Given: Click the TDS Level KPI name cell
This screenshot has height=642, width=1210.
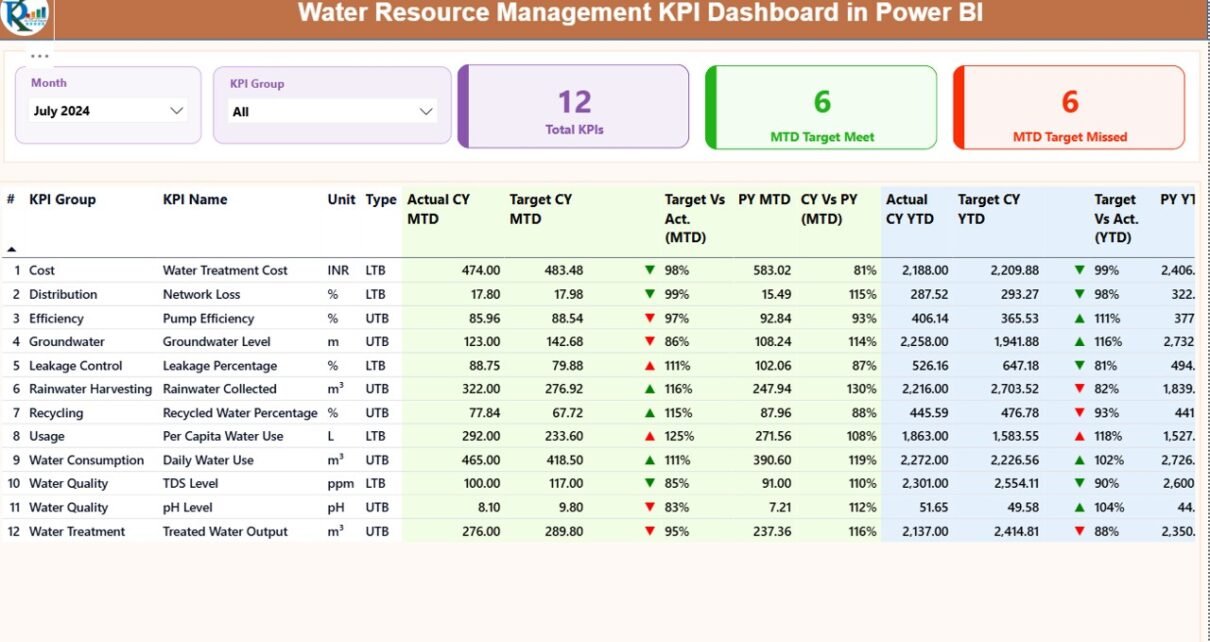Looking at the screenshot, I should 190,484.
